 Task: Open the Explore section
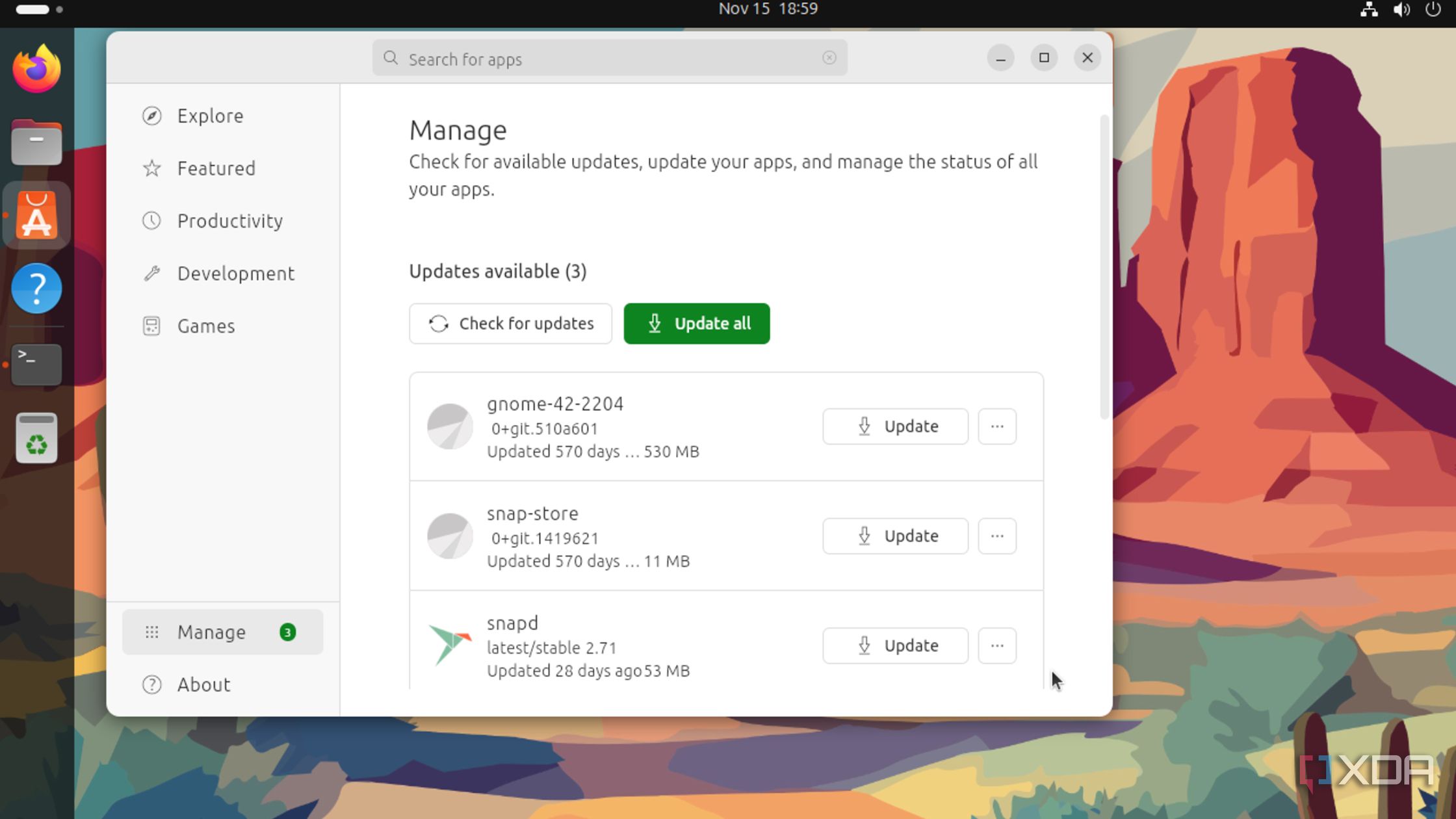pyautogui.click(x=222, y=116)
